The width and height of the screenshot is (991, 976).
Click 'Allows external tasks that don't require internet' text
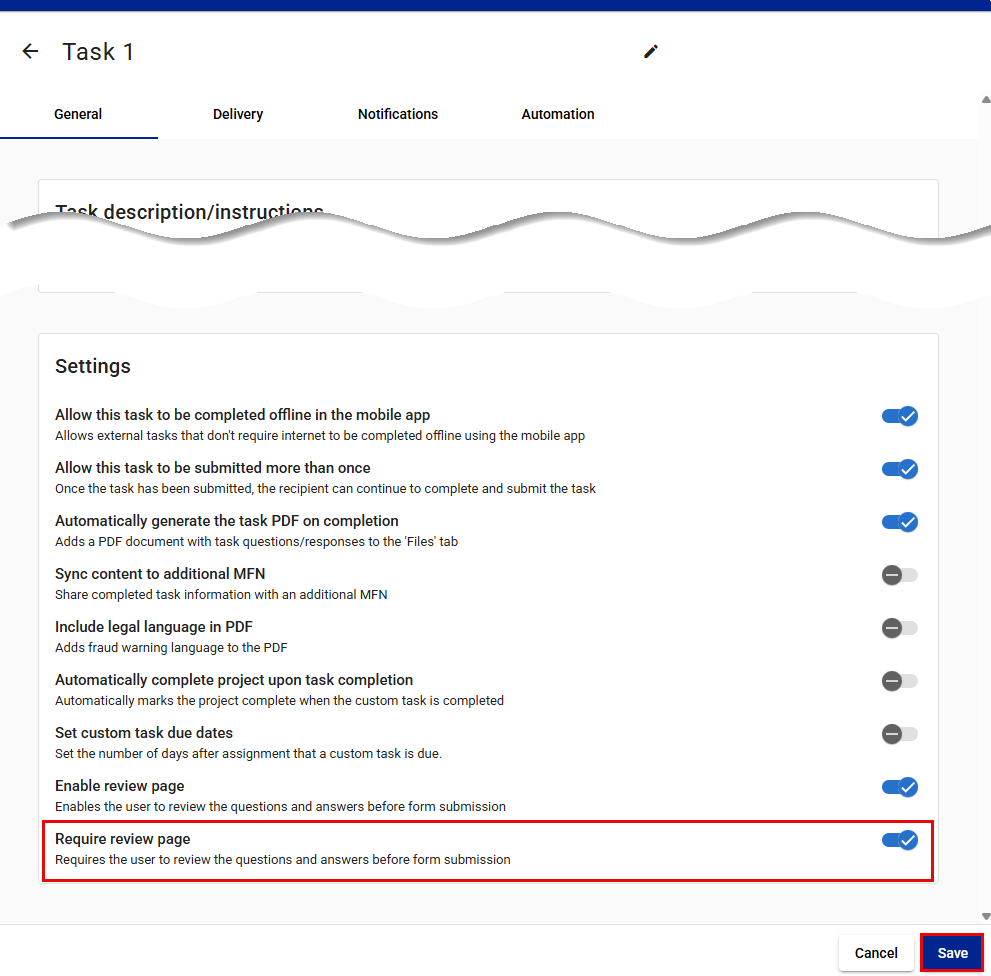click(x=320, y=436)
